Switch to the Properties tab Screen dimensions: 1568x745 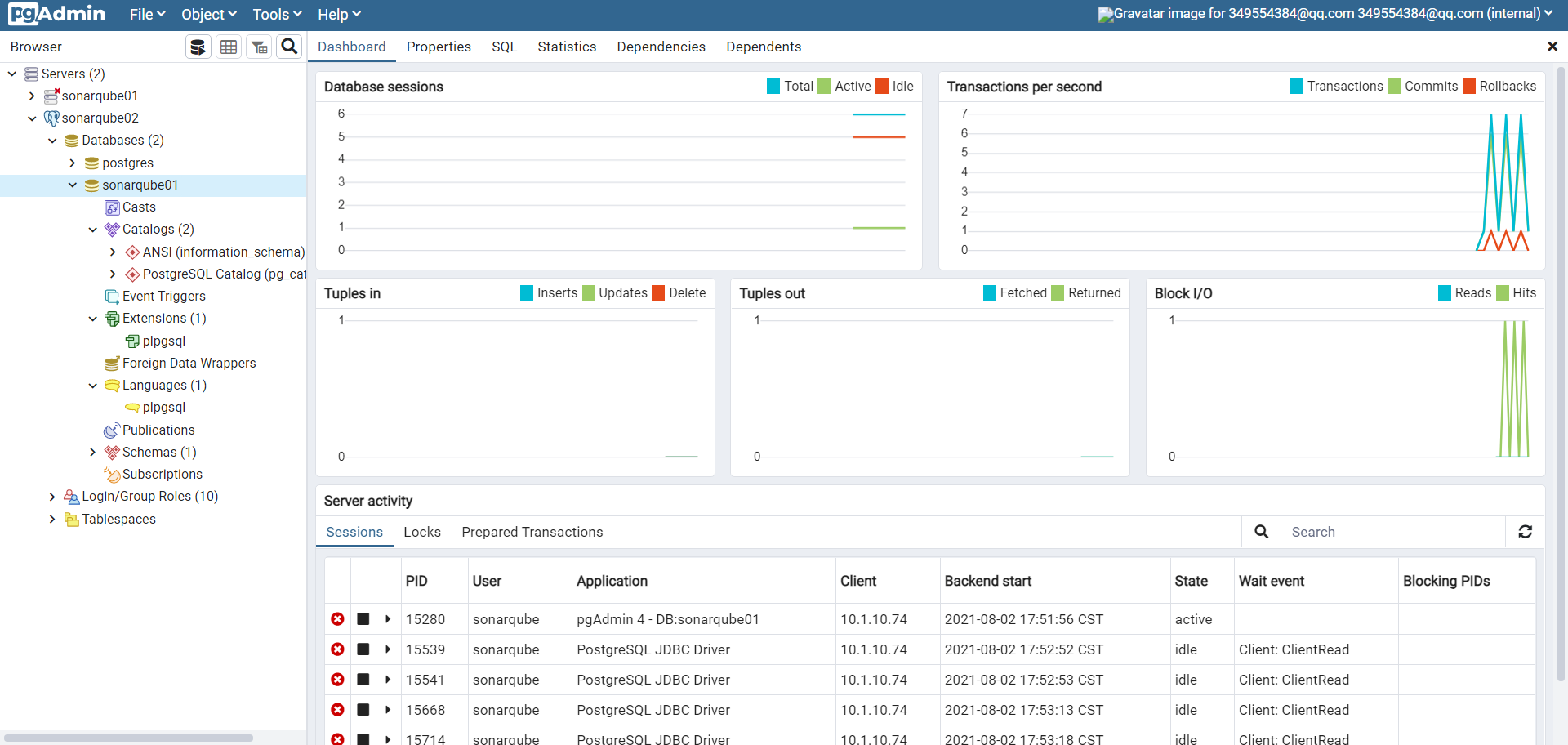click(439, 47)
